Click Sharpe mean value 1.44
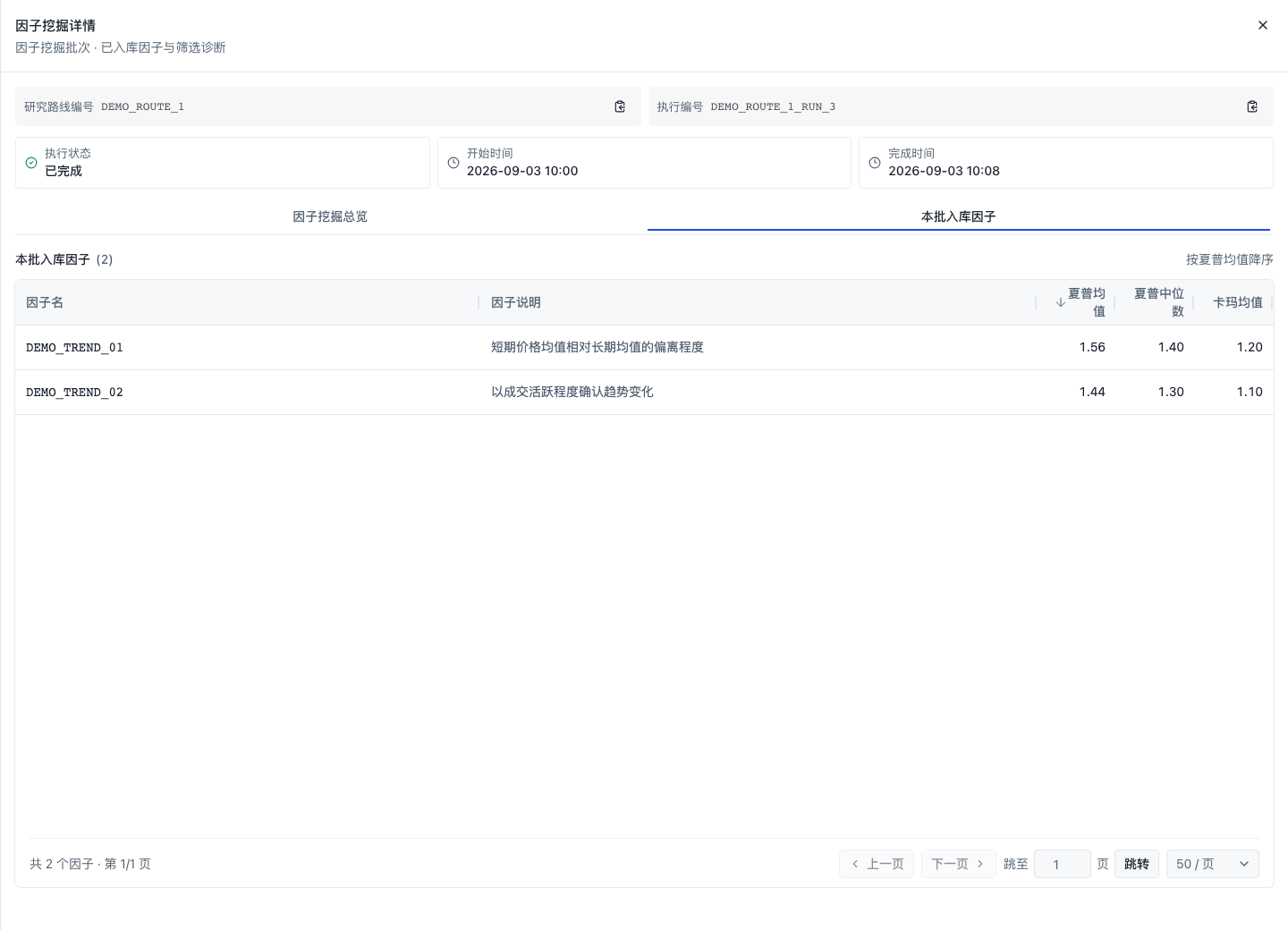 coord(1092,392)
